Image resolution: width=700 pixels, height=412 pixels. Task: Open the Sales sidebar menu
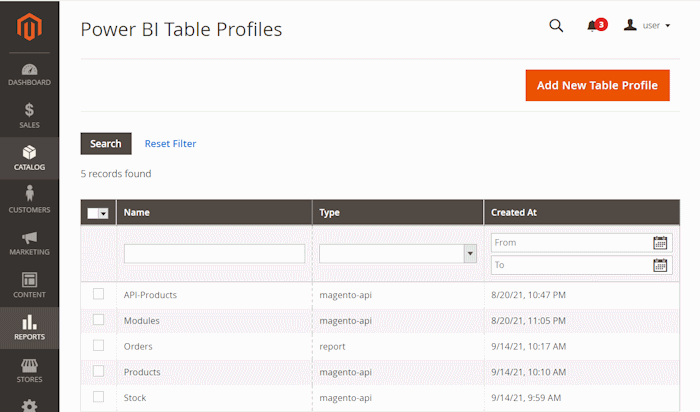pyautogui.click(x=29, y=116)
